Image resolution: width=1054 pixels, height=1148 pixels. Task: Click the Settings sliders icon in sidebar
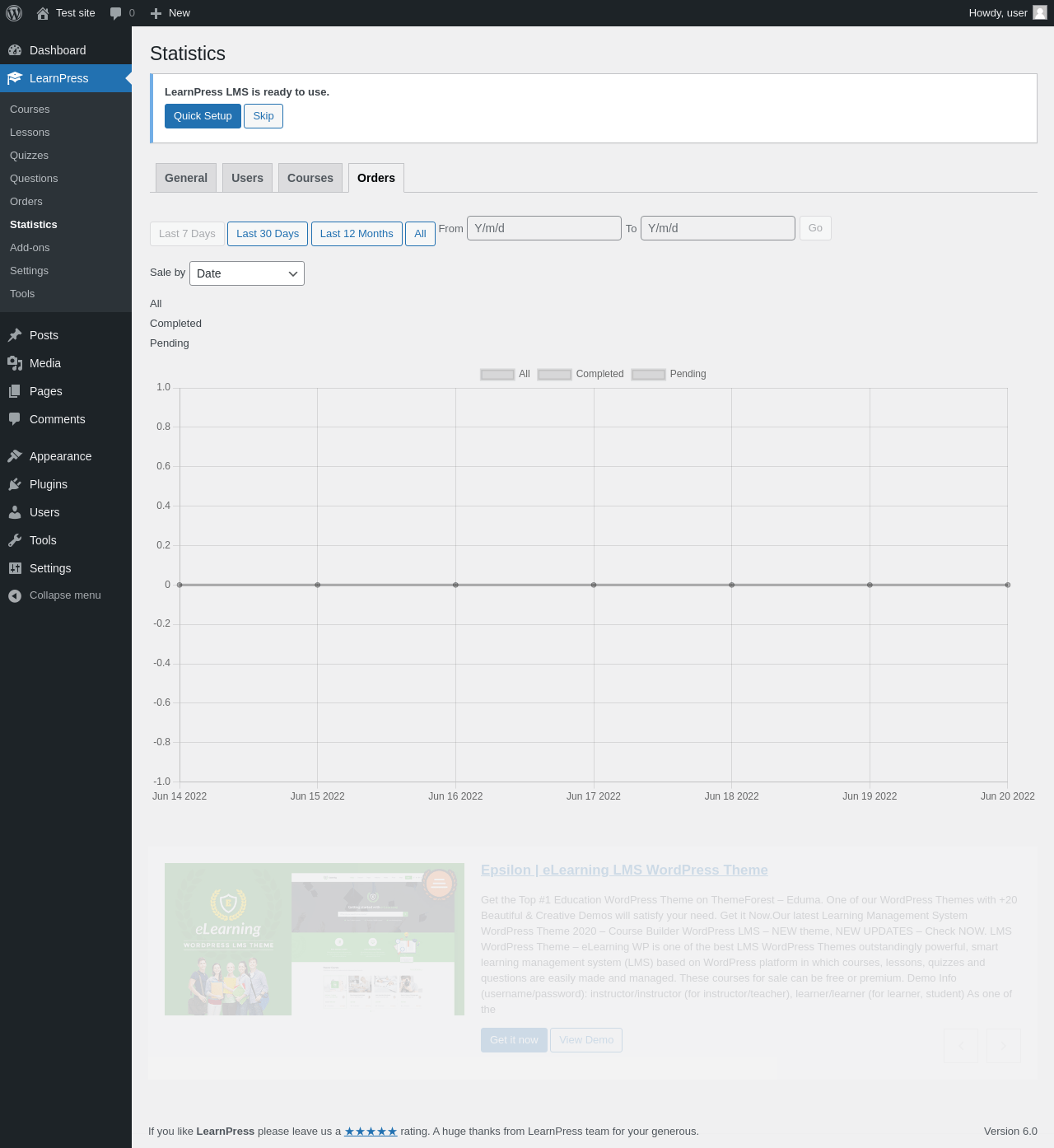15,568
